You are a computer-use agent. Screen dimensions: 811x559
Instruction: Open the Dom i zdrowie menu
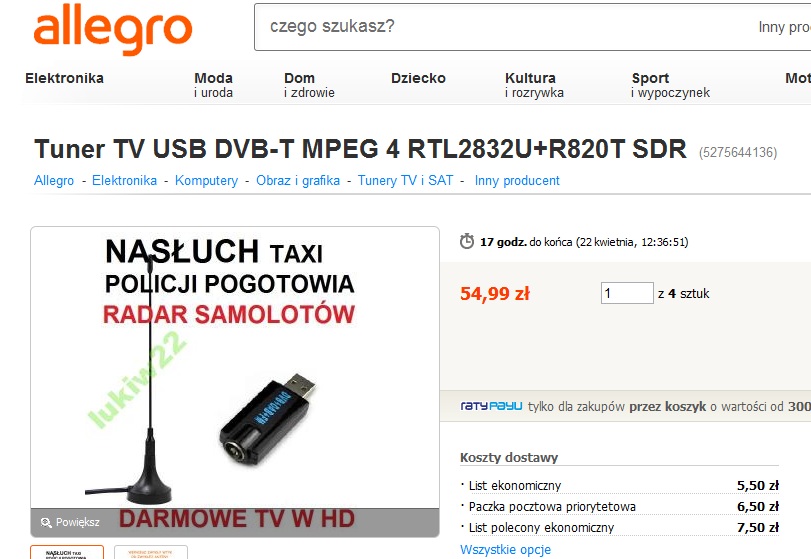pos(309,85)
